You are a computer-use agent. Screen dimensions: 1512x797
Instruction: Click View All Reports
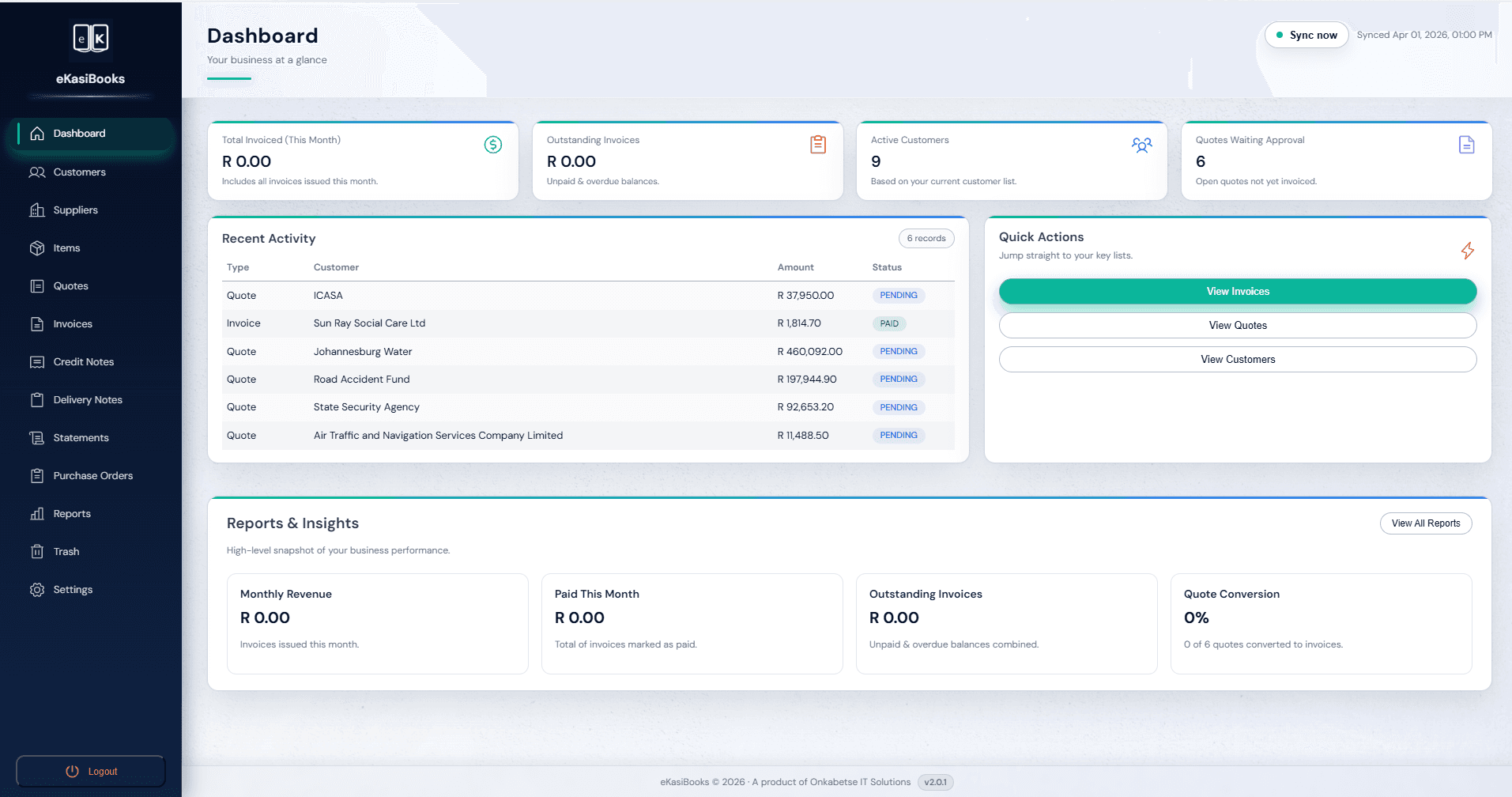point(1426,523)
